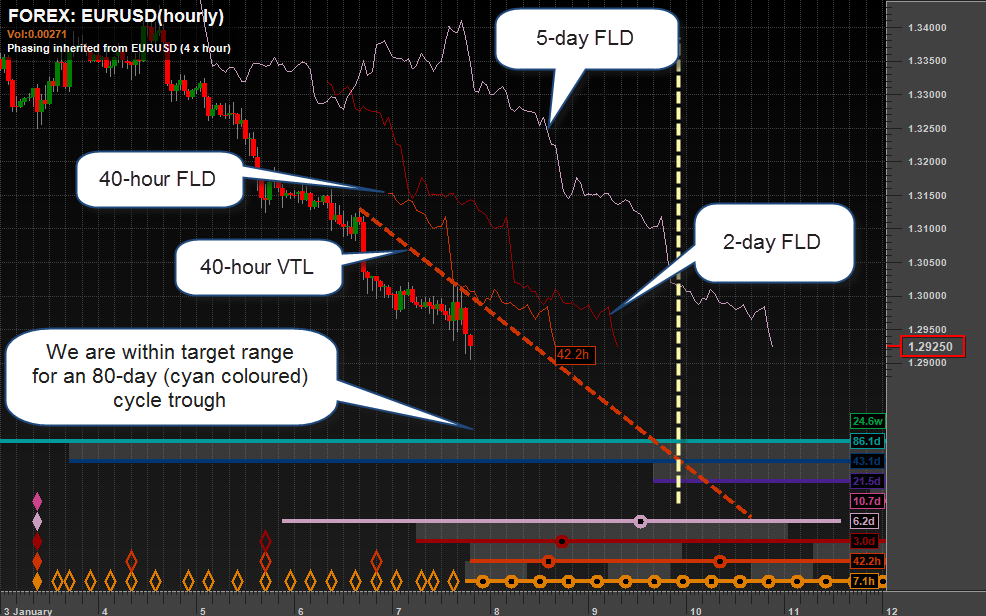Click the 2-day FLD callout

[775, 243]
